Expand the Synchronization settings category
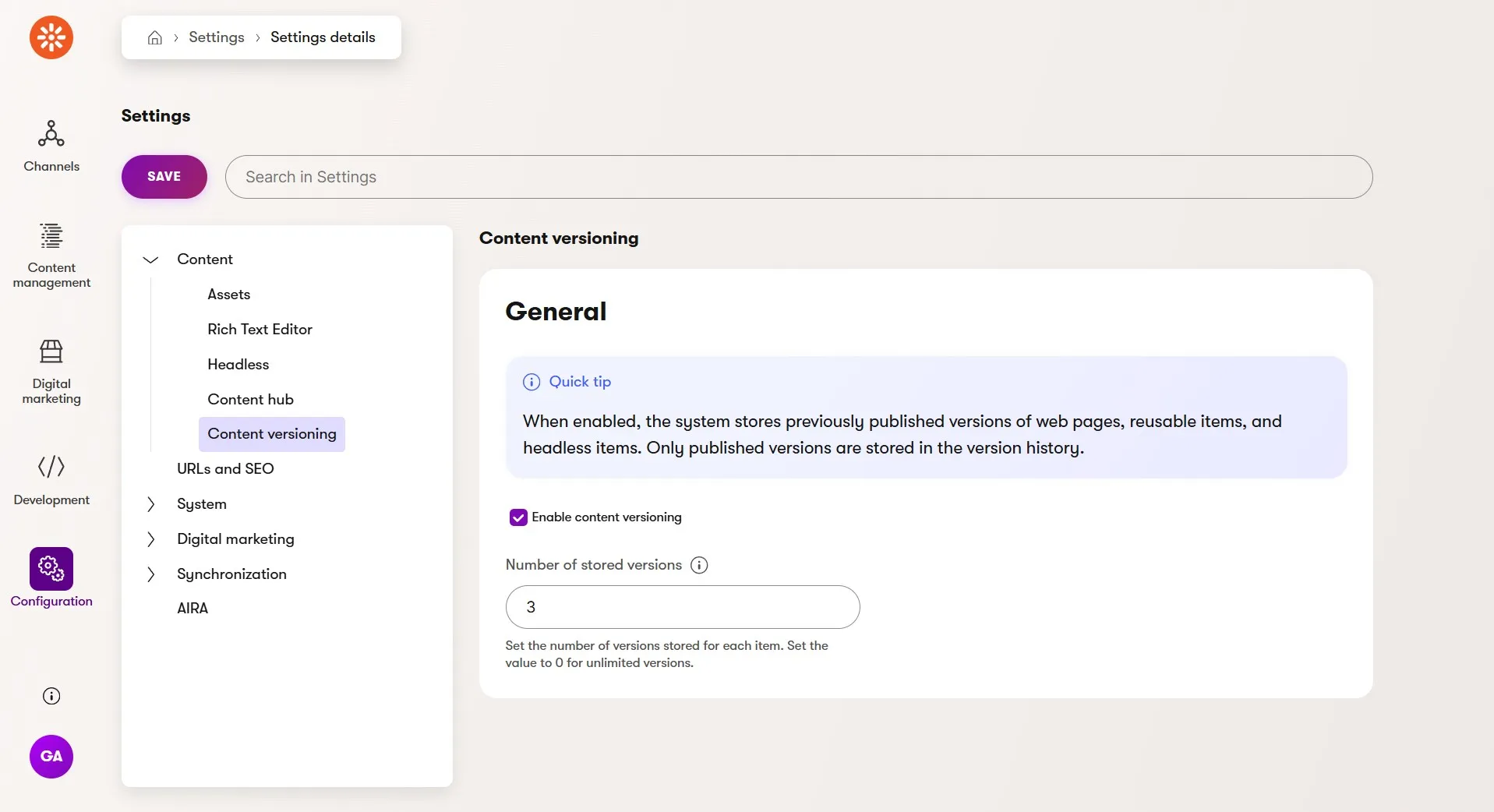This screenshot has height=812, width=1494. (x=151, y=574)
